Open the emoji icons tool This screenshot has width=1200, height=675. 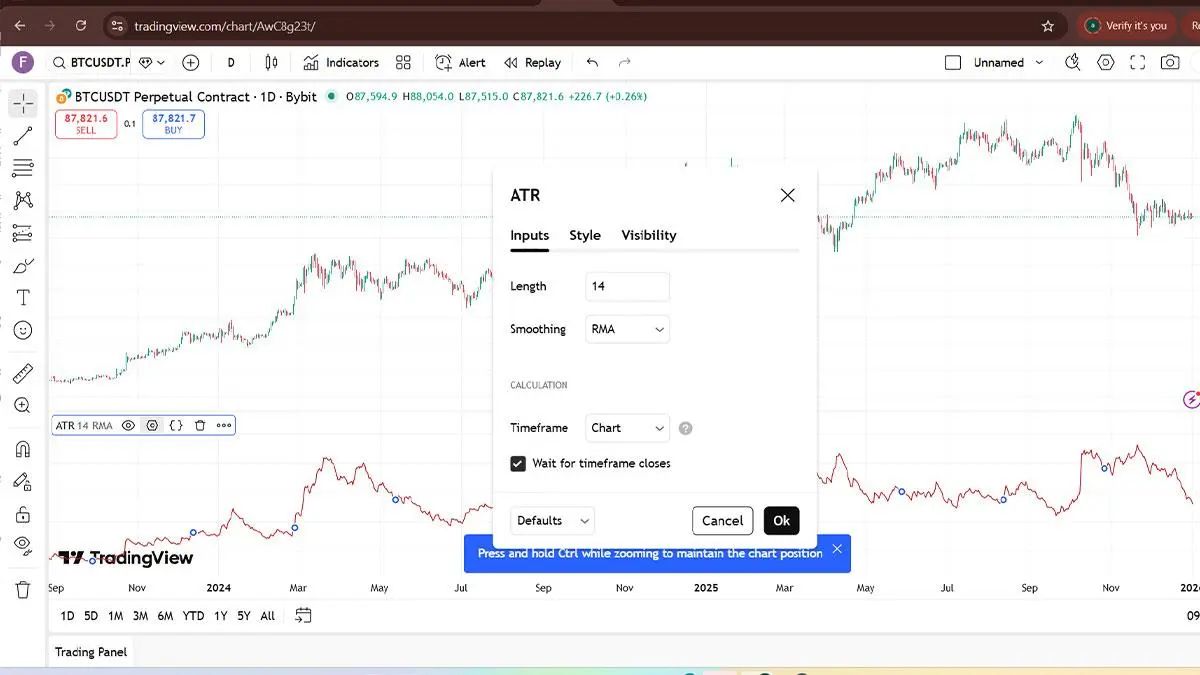click(23, 330)
